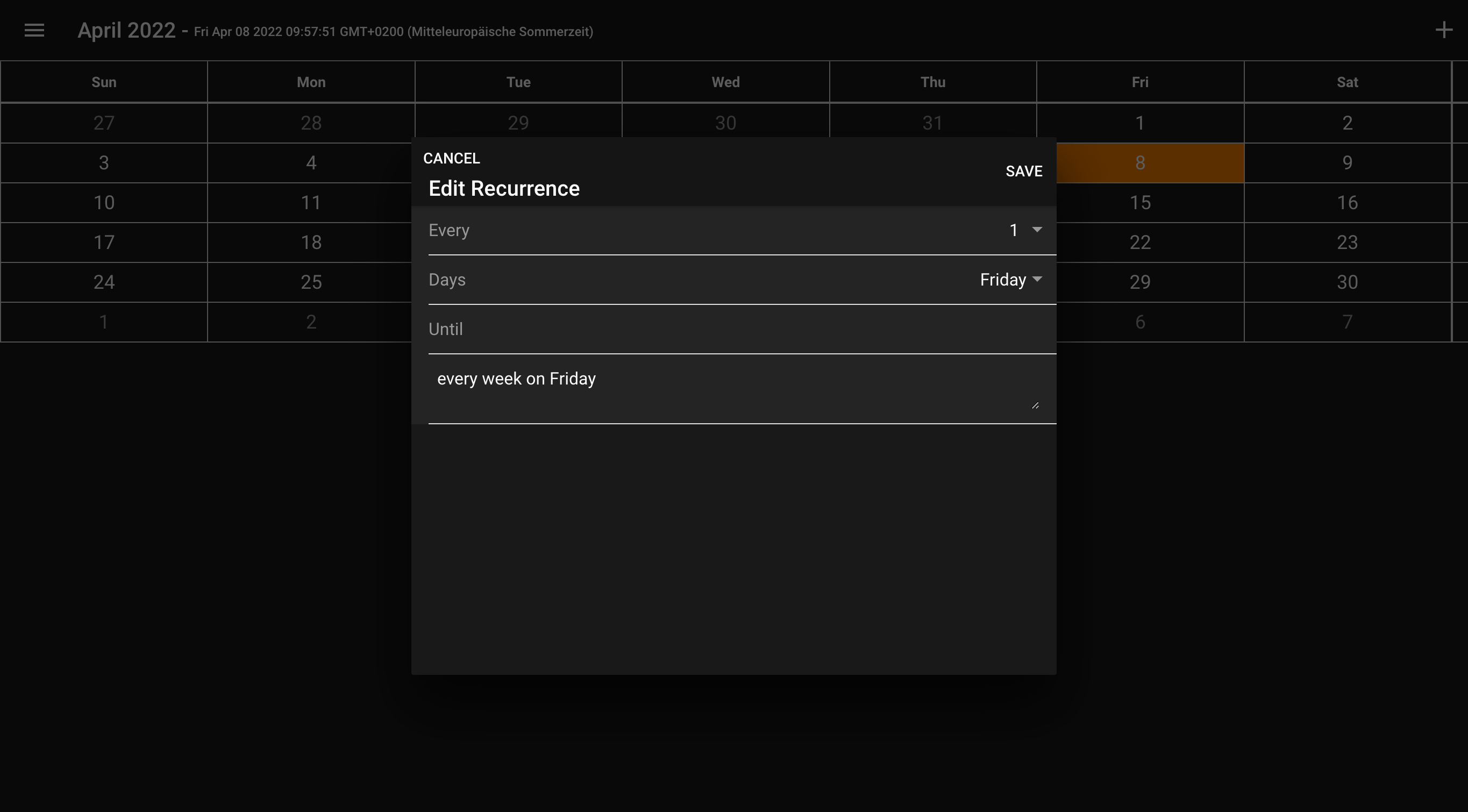Click the Edit Recurrence heading
The width and height of the screenshot is (1468, 812).
[504, 189]
